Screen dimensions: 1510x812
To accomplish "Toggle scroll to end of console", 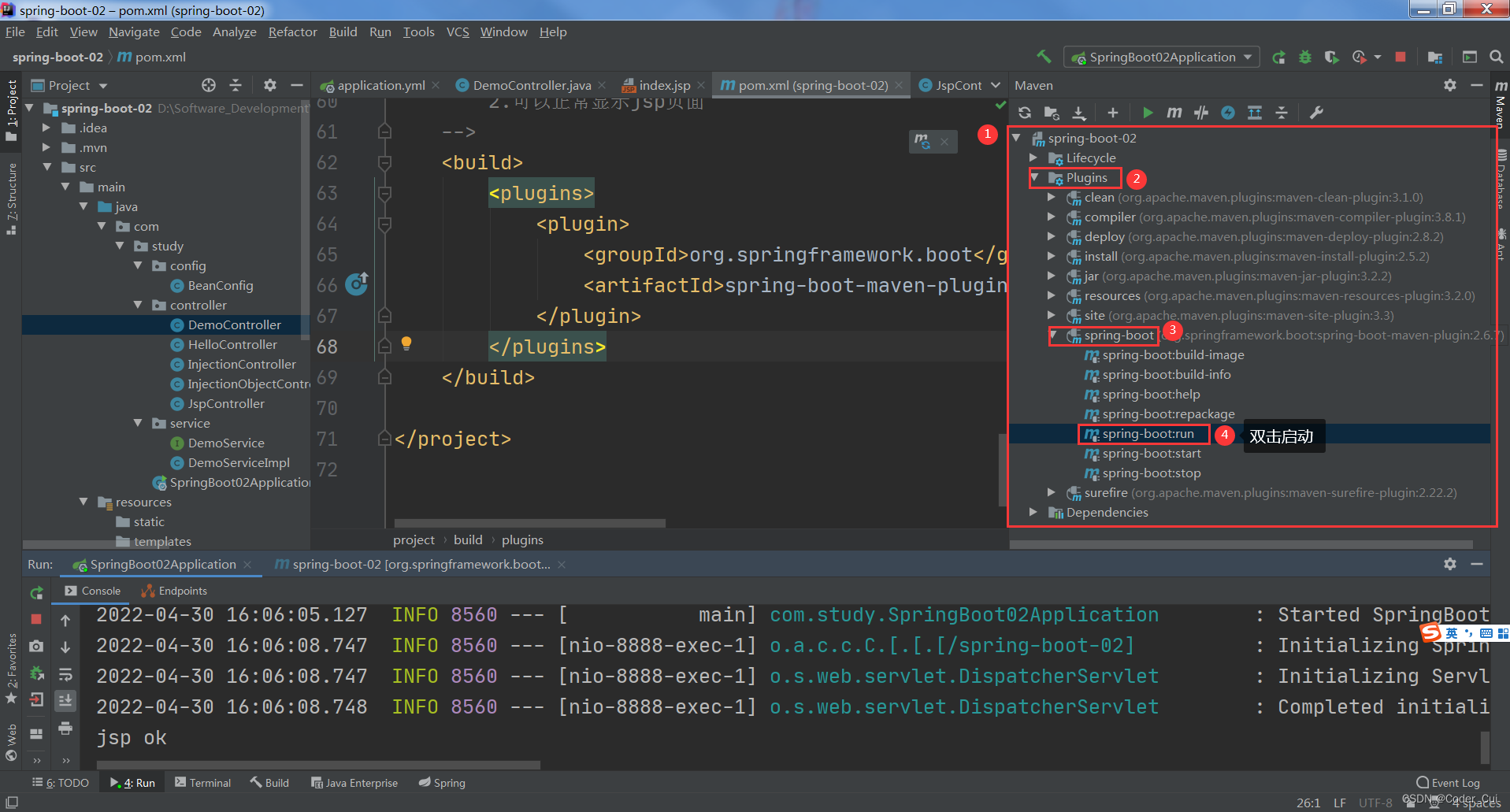I will point(65,700).
